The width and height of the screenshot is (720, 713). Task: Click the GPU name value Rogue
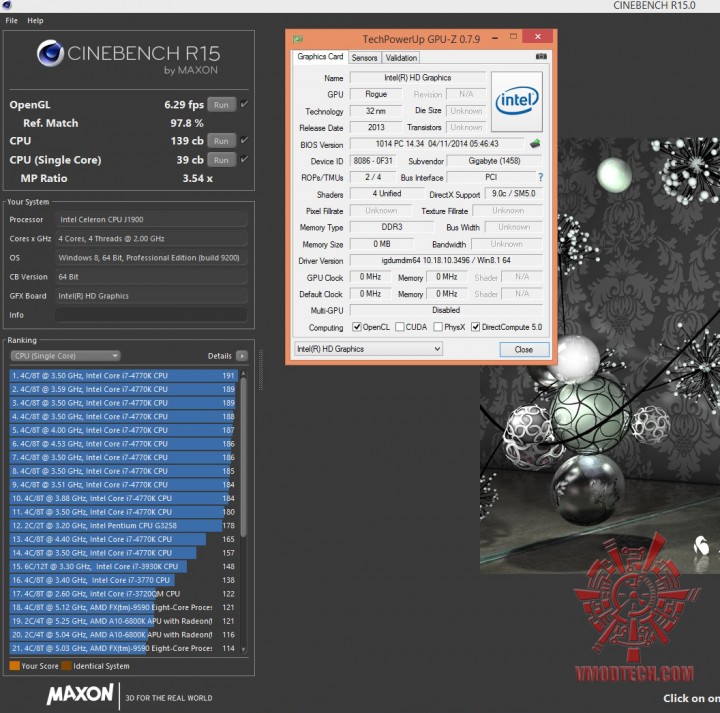click(376, 94)
